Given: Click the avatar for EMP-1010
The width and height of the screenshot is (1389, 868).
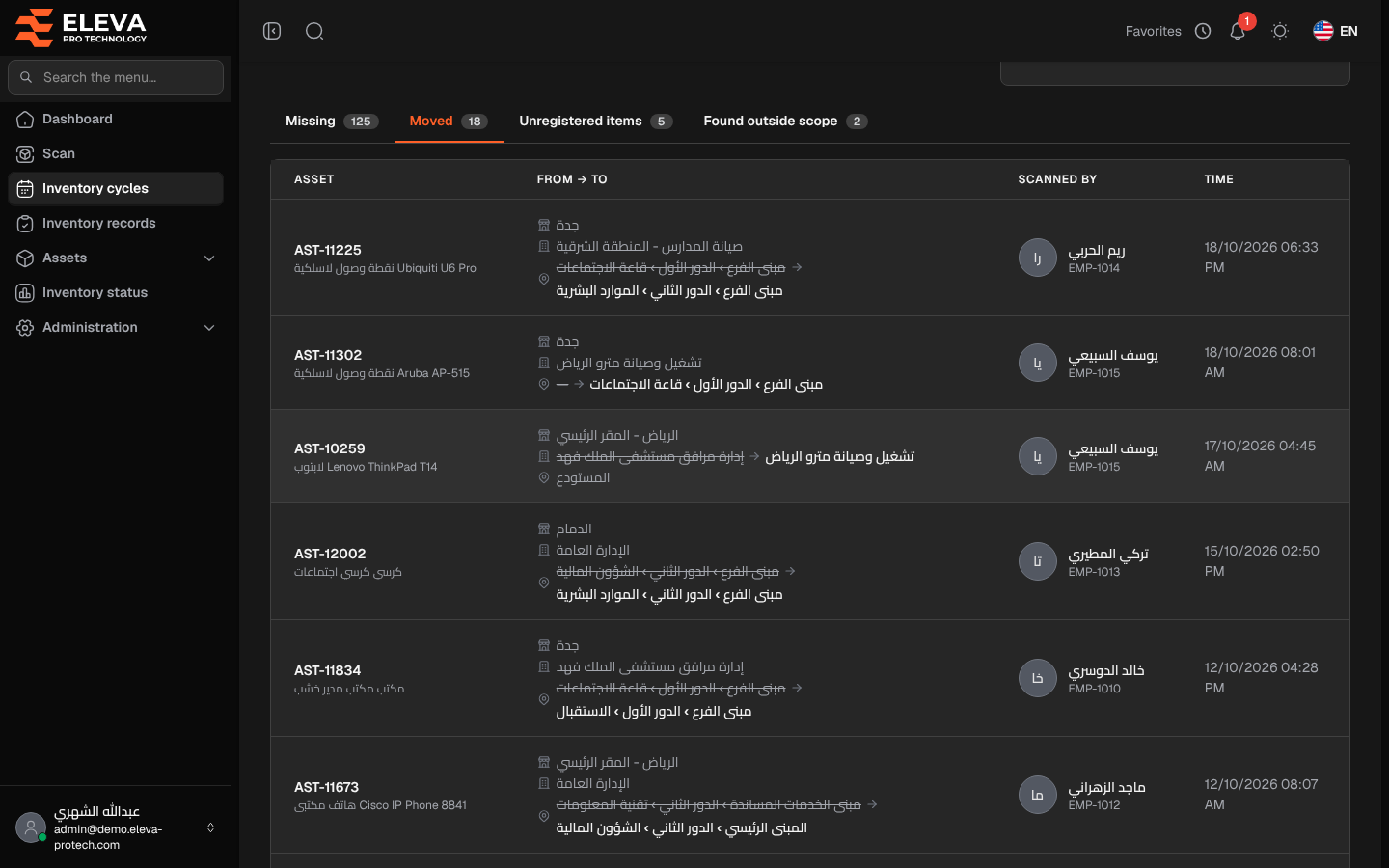Looking at the screenshot, I should [1037, 678].
